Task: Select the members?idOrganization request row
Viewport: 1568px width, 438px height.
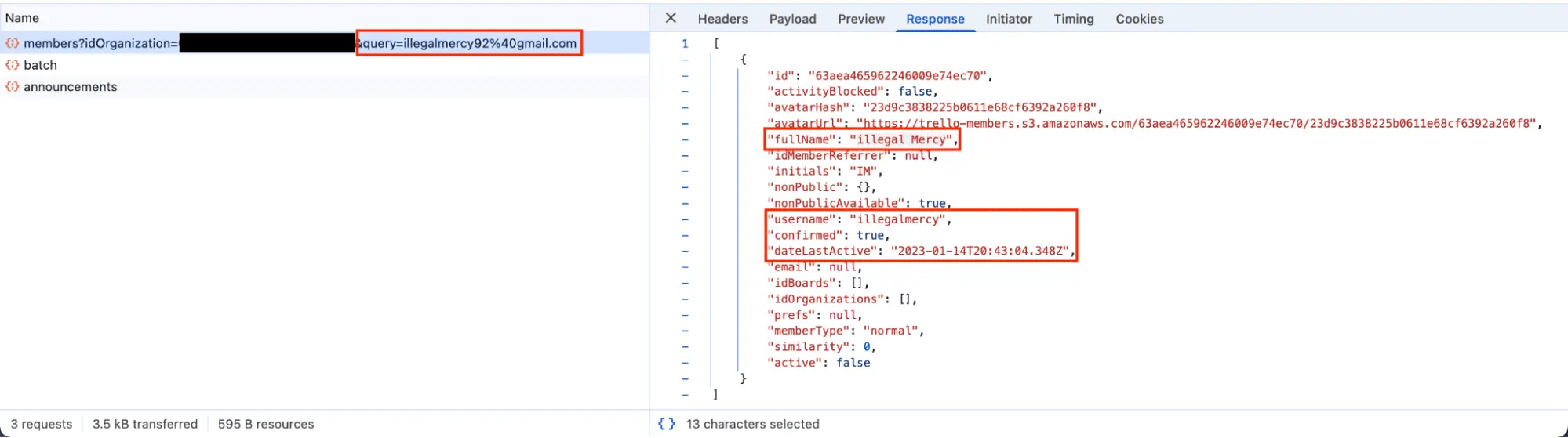Action: tap(325, 43)
